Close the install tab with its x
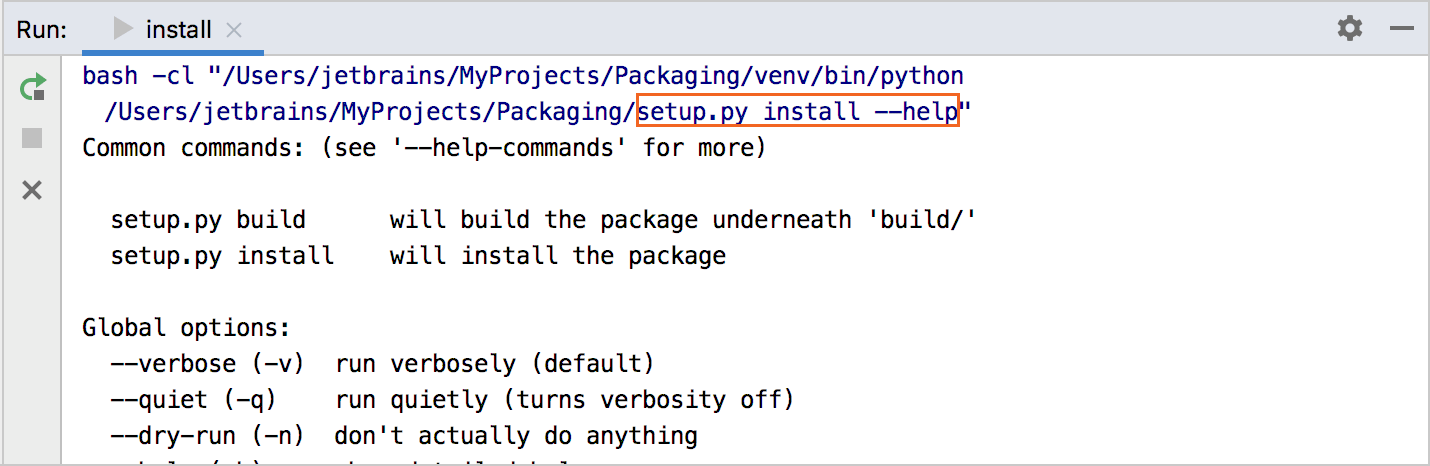 [x=234, y=30]
